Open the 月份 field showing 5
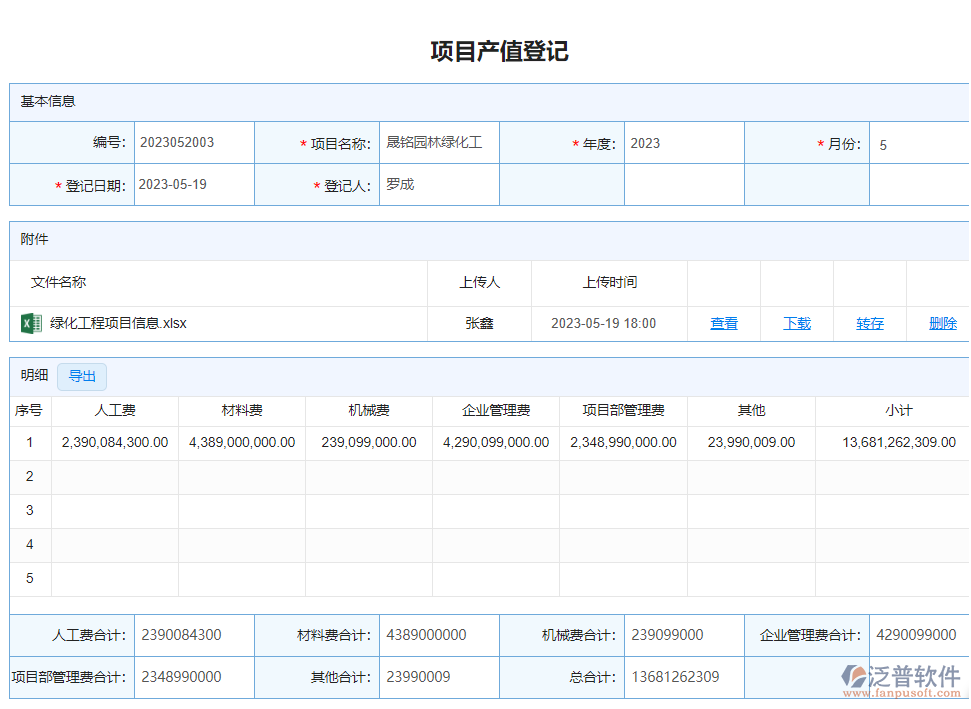This screenshot has width=971, height=709. [x=918, y=145]
